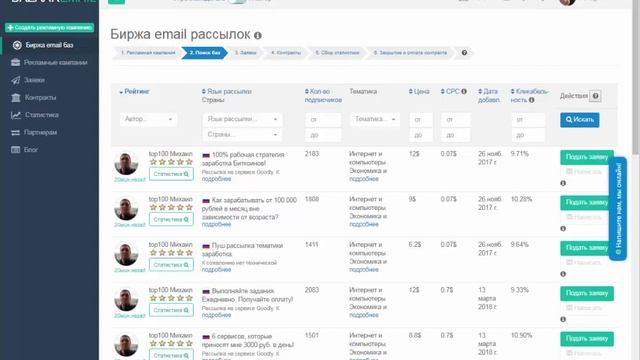Click Подать заявку for 1411 subscribers row

click(587, 248)
